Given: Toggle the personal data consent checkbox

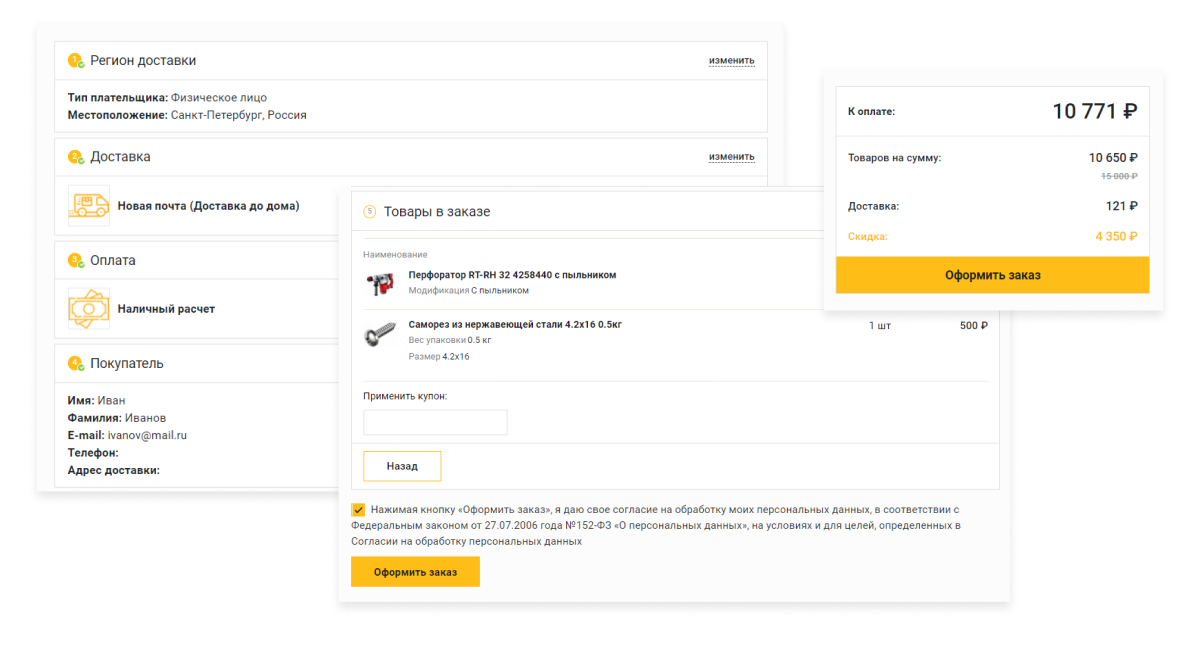Looking at the screenshot, I should [x=358, y=510].
